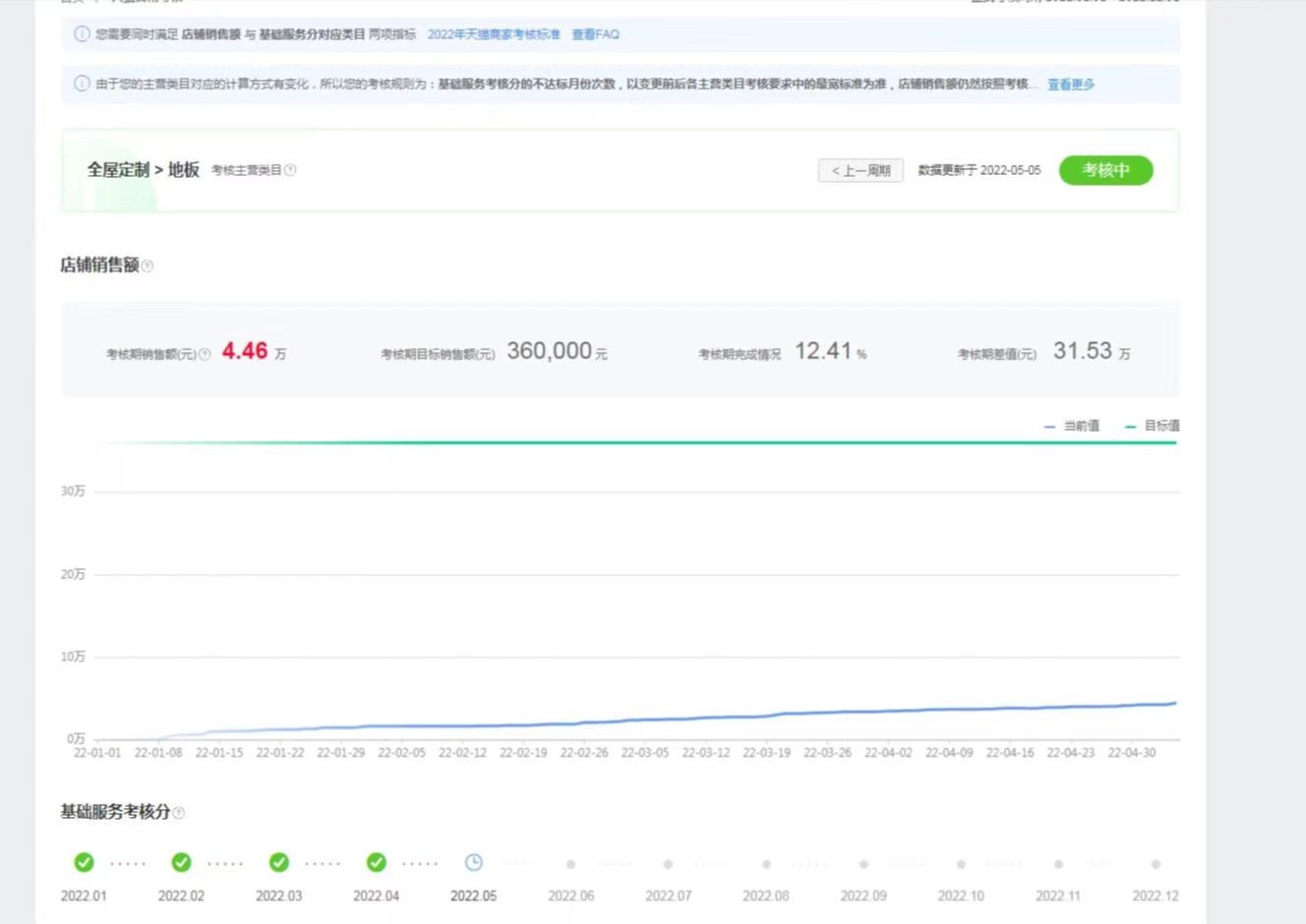The height and width of the screenshot is (924, 1306).
Task: Select gray dot marker for 2022.10
Action: 961,864
